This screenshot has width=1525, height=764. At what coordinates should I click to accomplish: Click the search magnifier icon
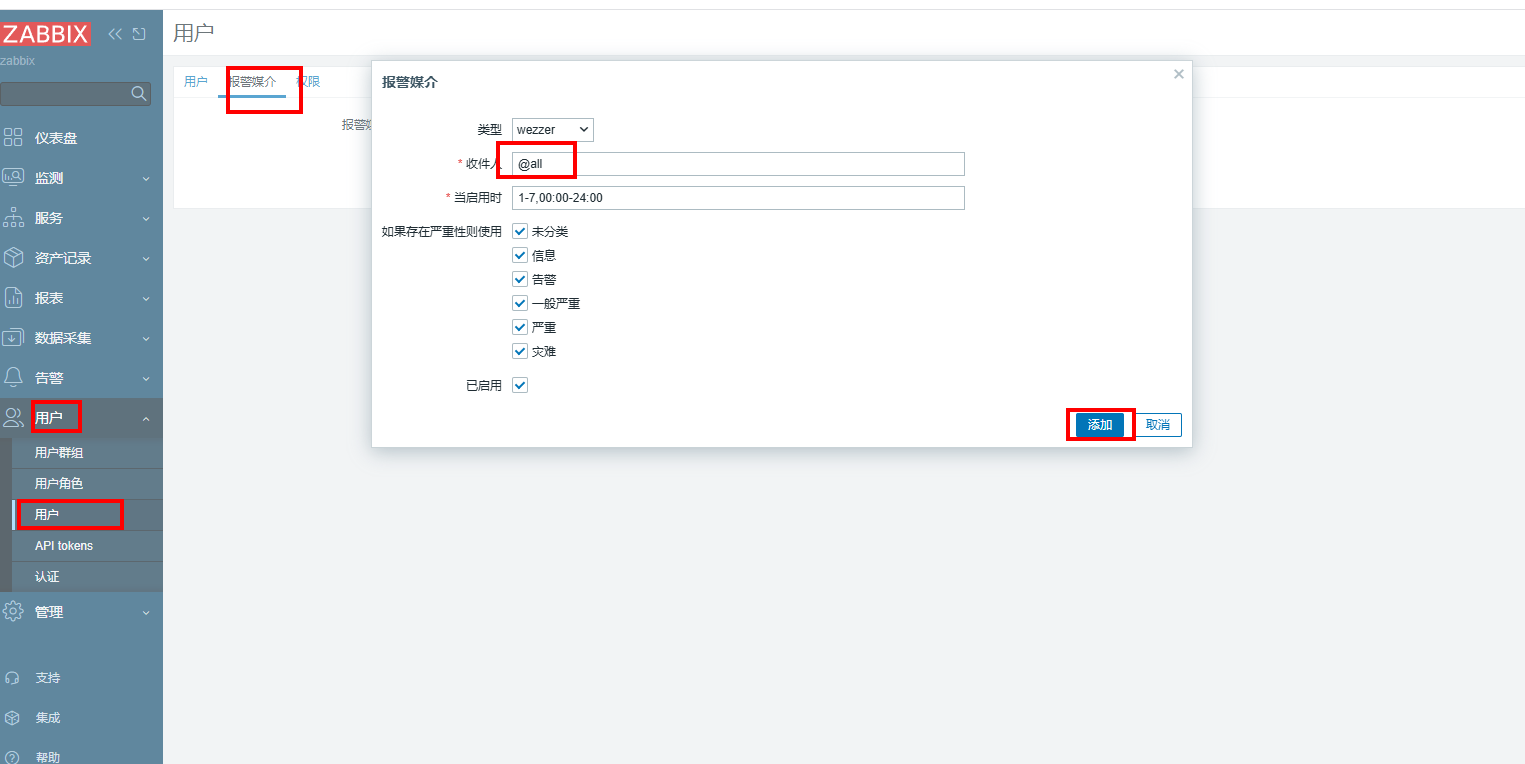[139, 94]
